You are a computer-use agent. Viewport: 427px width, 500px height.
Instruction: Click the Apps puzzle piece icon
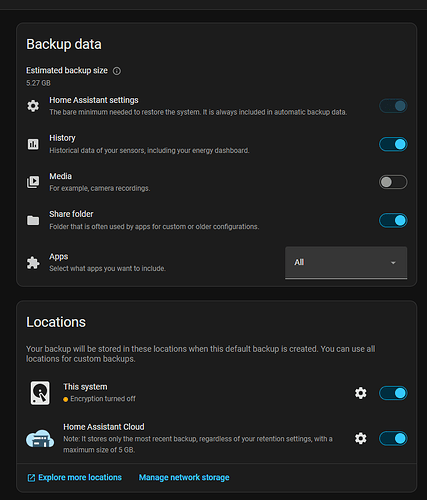tap(33, 263)
